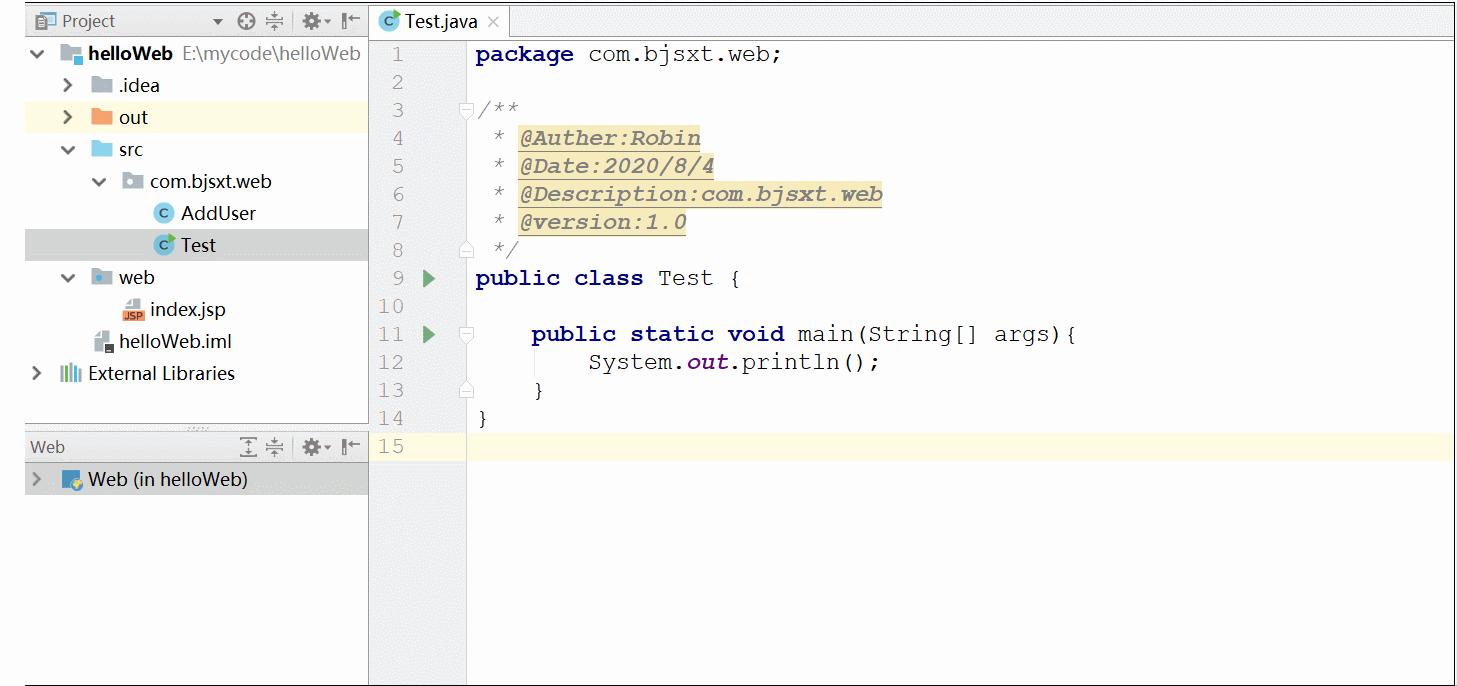Open the Web panel settings gear
Viewport: 1457px width, 686px height.
tap(311, 446)
